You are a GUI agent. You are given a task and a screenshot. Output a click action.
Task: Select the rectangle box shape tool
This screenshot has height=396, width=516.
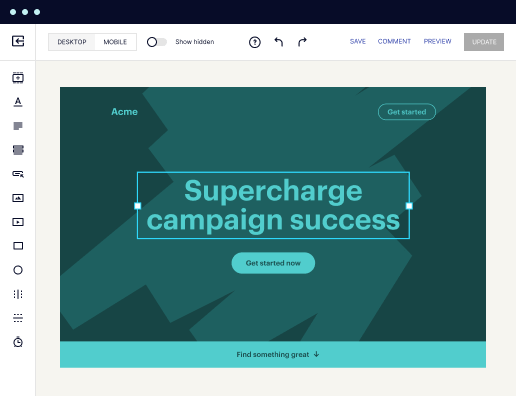click(x=18, y=246)
